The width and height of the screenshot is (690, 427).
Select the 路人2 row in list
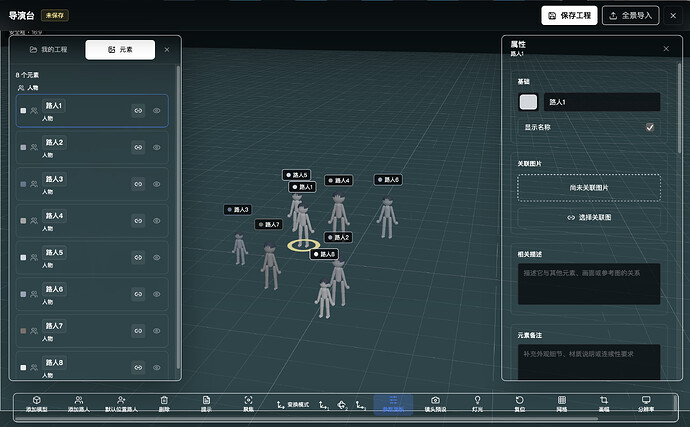[92, 147]
